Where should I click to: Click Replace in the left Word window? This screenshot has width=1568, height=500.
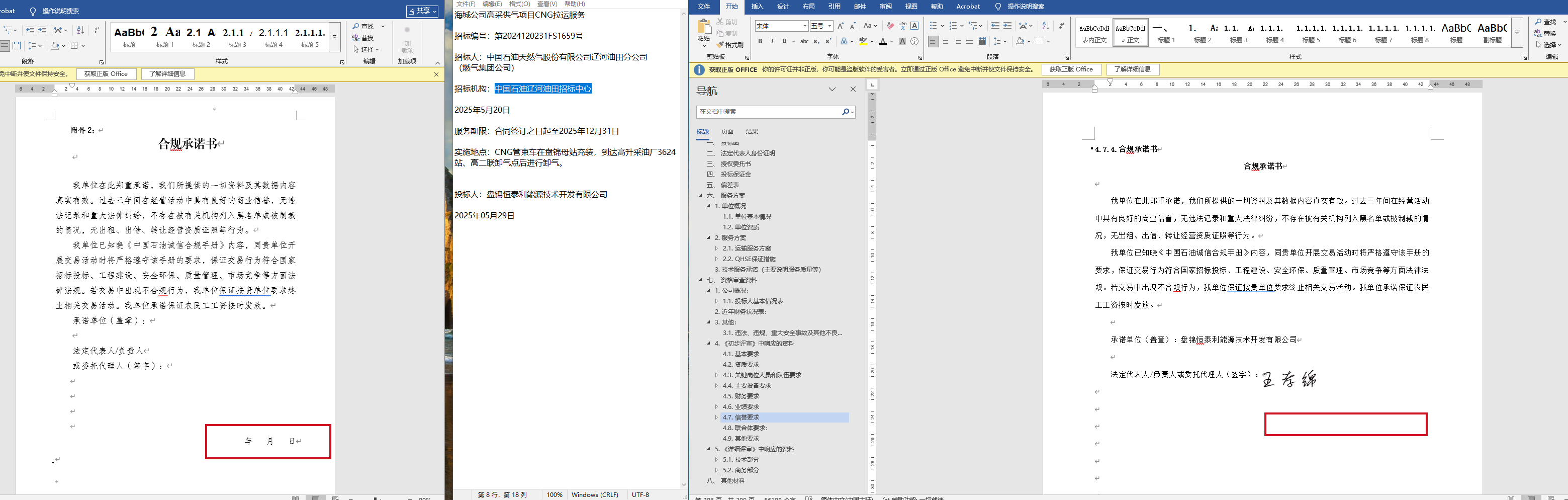click(363, 38)
